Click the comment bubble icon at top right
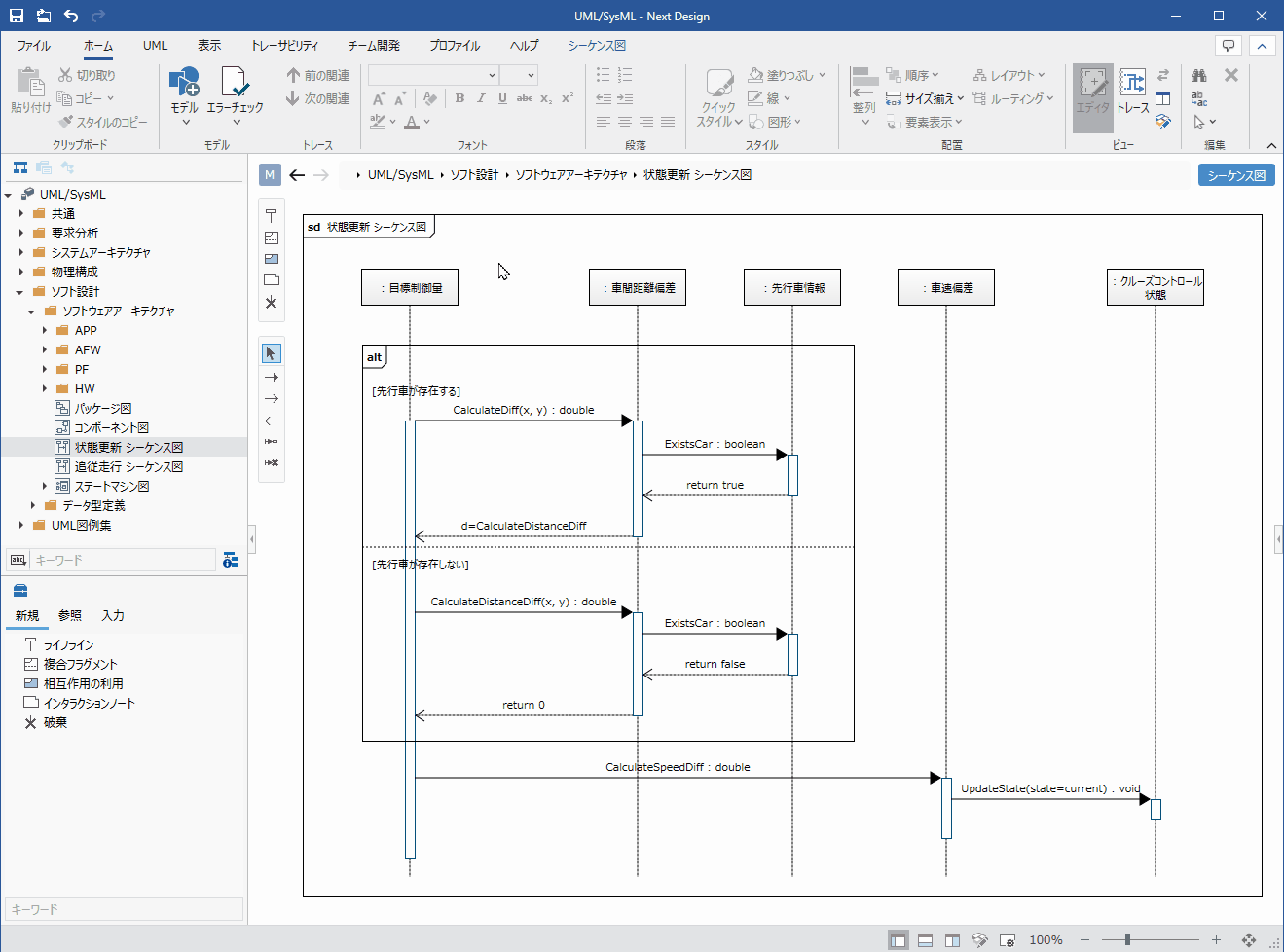 pos(1229,46)
